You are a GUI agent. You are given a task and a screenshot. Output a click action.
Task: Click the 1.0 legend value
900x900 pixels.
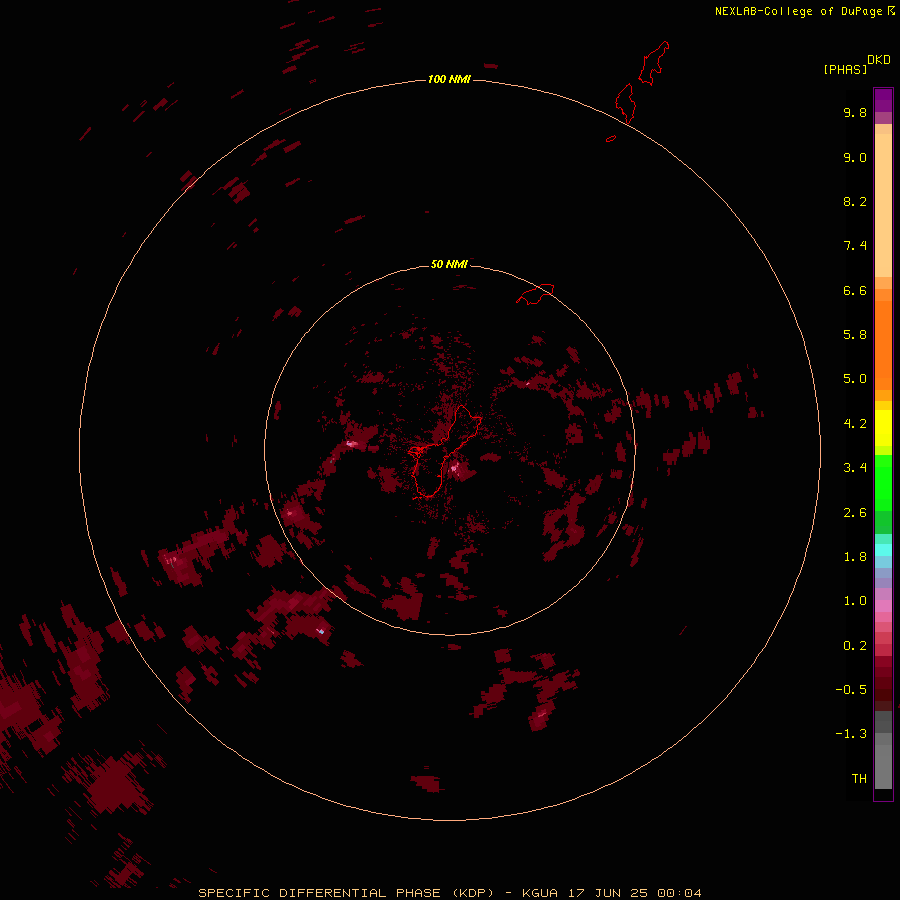click(x=855, y=601)
